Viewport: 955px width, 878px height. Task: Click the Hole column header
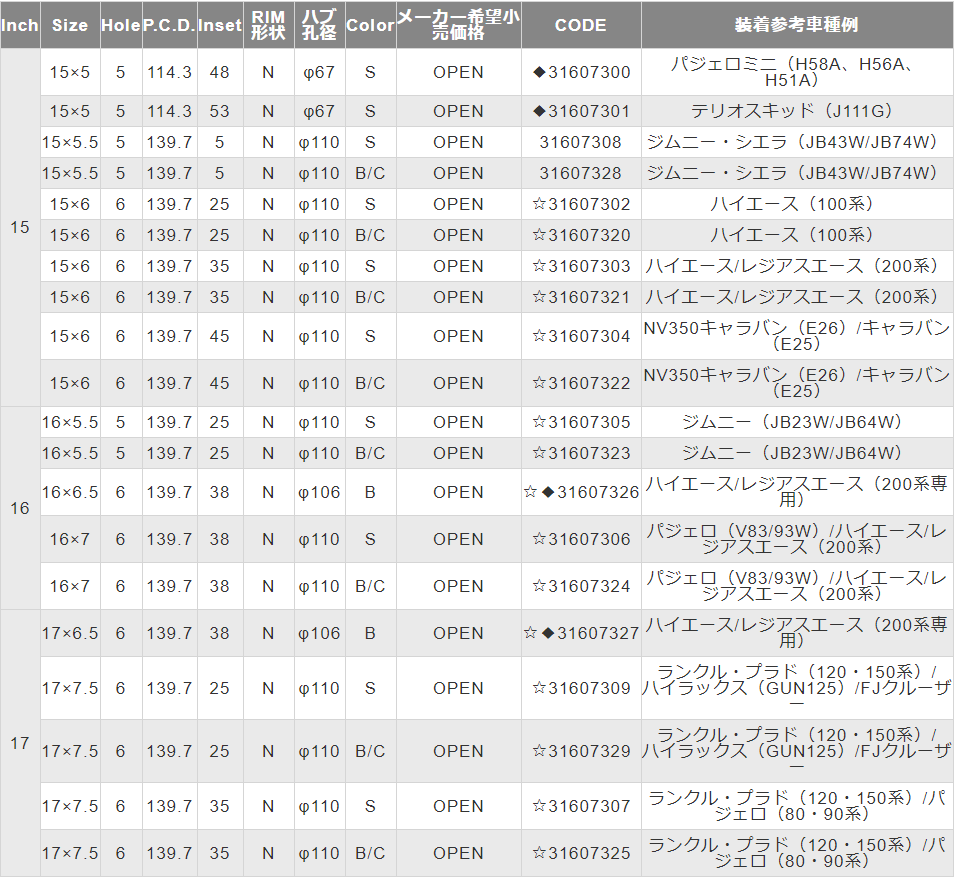tap(121, 25)
